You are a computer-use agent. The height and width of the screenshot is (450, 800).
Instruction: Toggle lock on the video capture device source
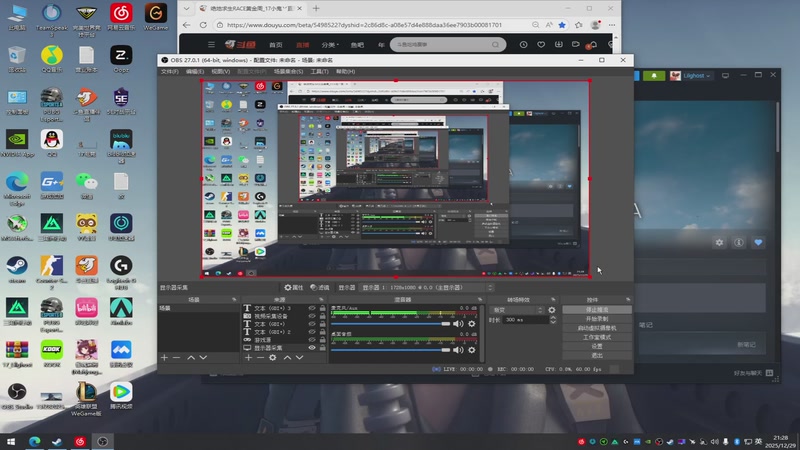click(x=322, y=316)
